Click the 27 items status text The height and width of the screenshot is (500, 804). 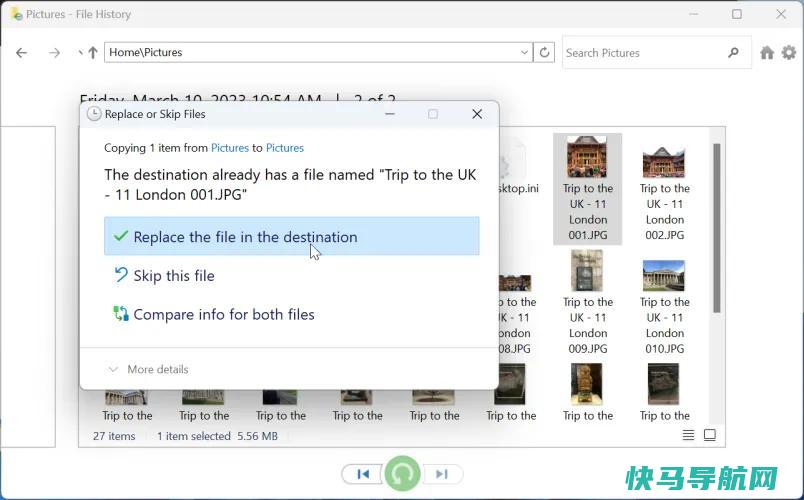(114, 436)
